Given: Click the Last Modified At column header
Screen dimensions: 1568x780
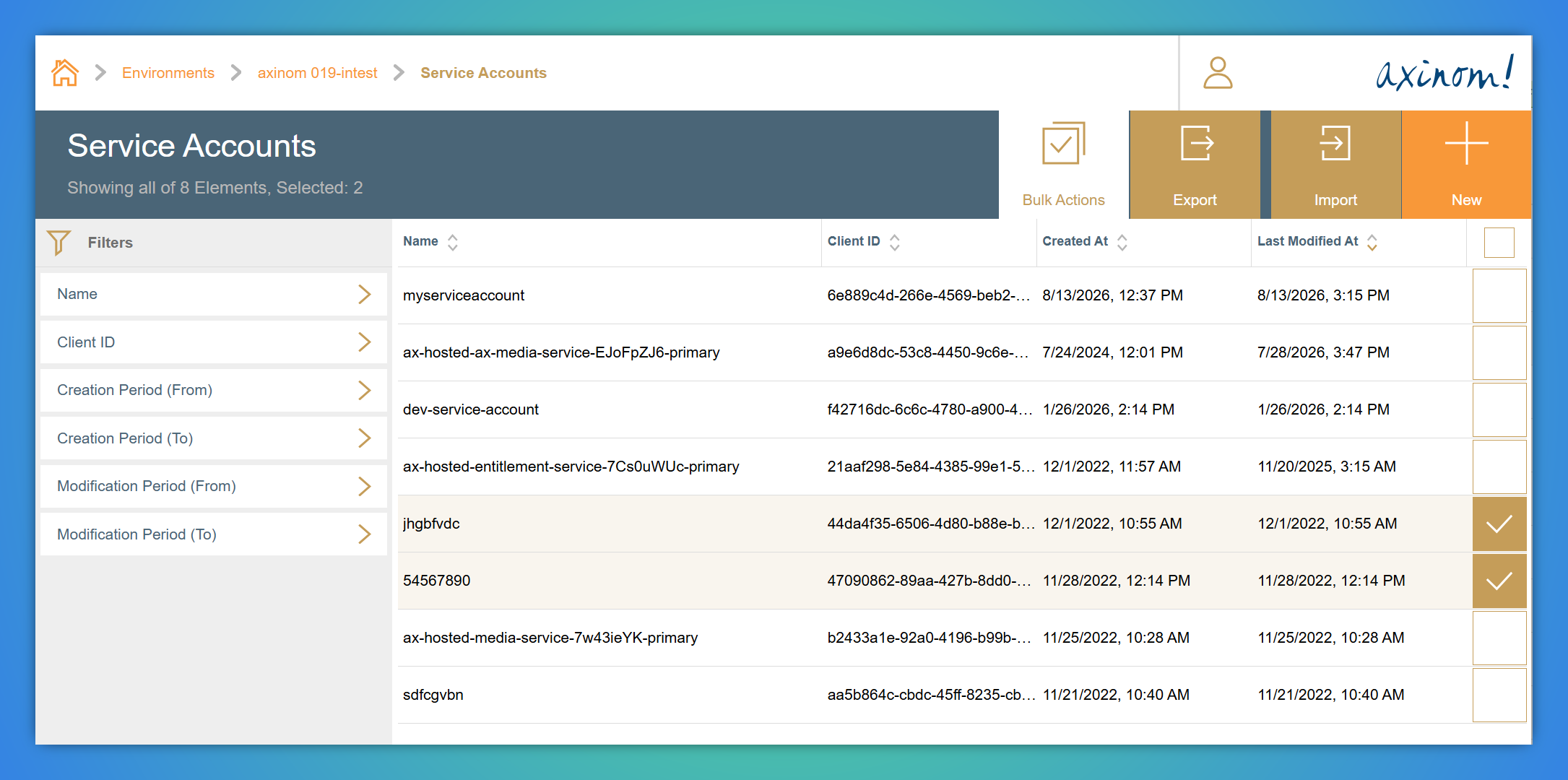Looking at the screenshot, I should (1307, 241).
